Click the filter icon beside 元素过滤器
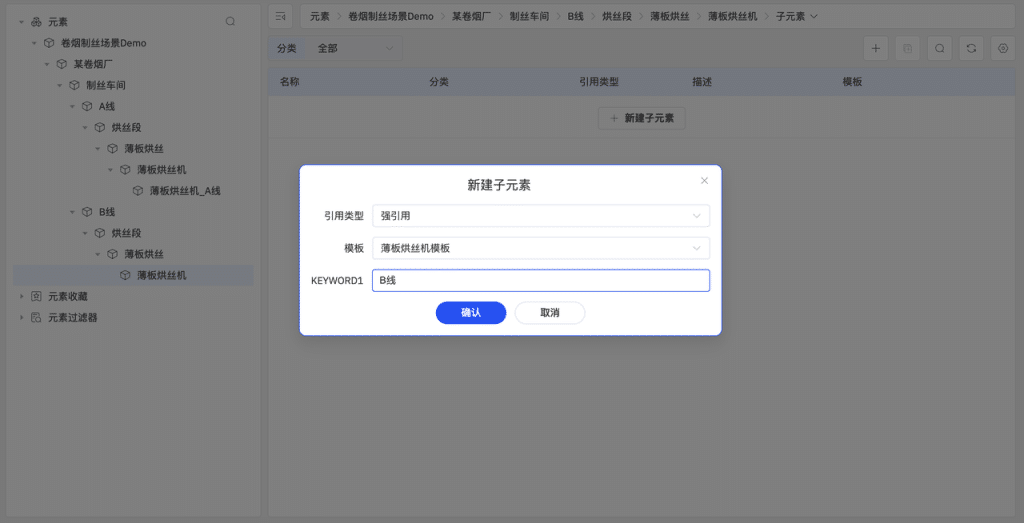The image size is (1024, 523). [36, 317]
